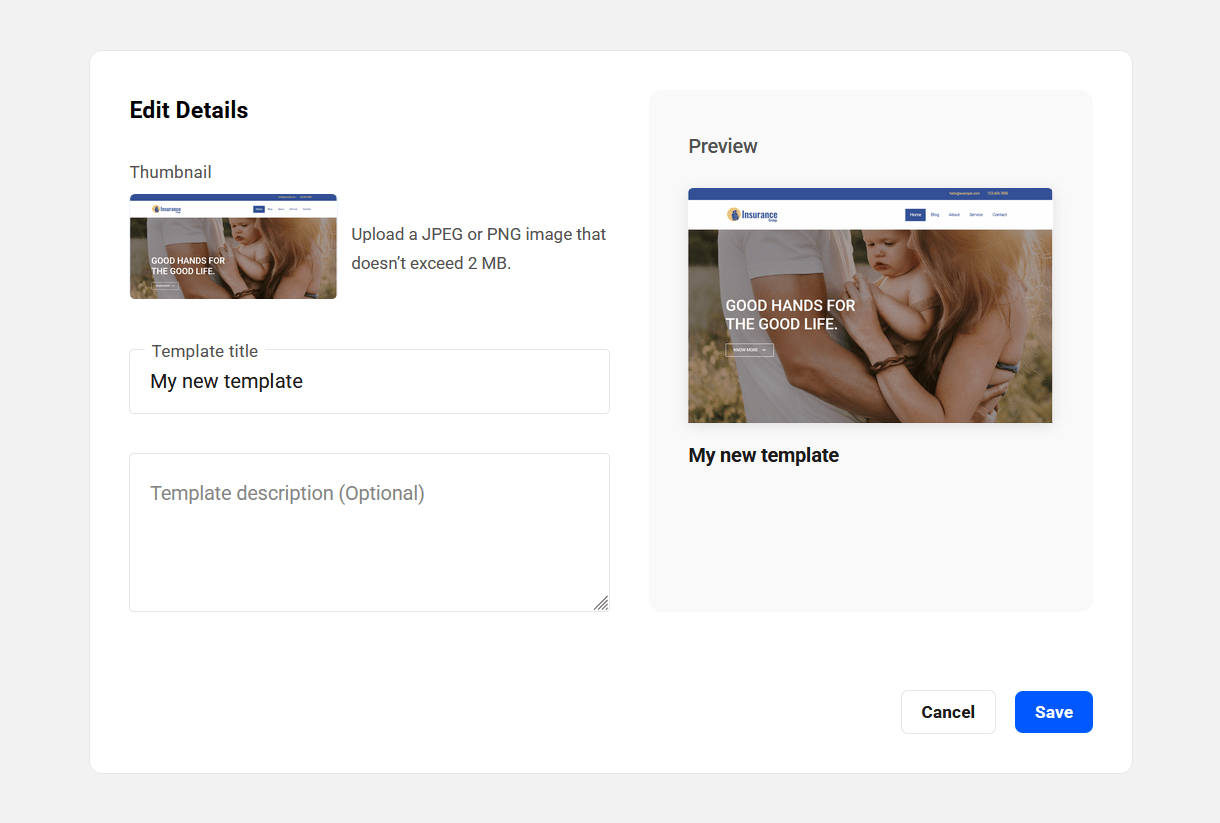Click the 'Edit Details' heading
The image size is (1220, 823).
[x=189, y=110]
